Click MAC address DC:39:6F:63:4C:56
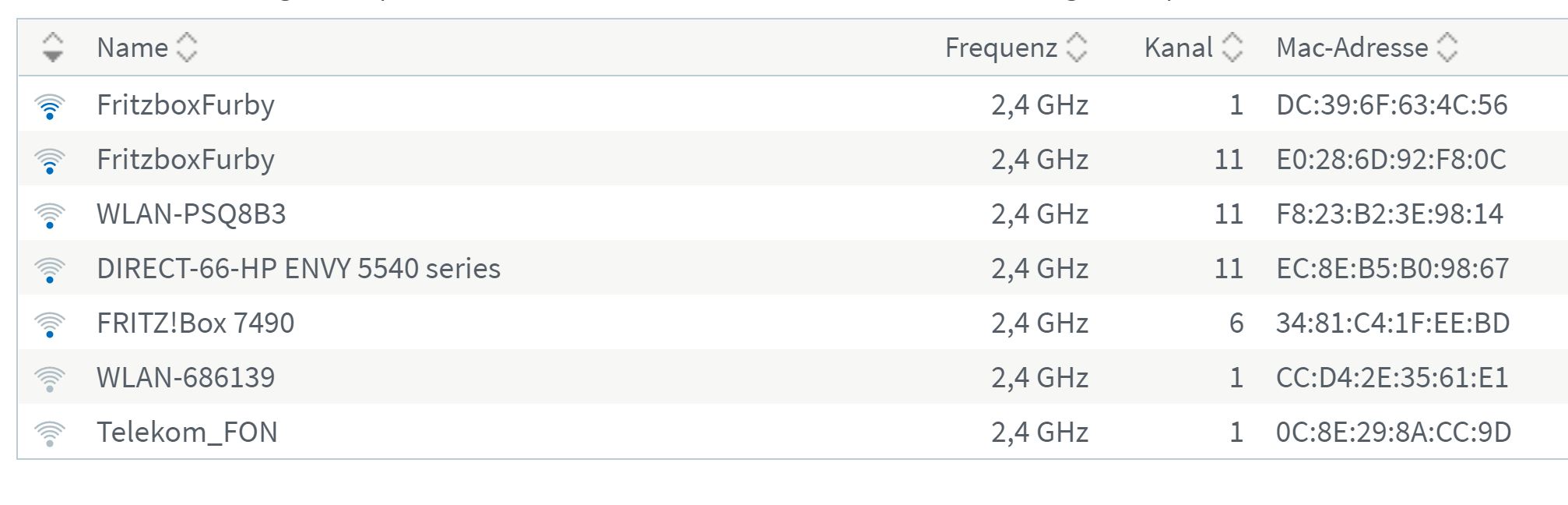 [1392, 105]
